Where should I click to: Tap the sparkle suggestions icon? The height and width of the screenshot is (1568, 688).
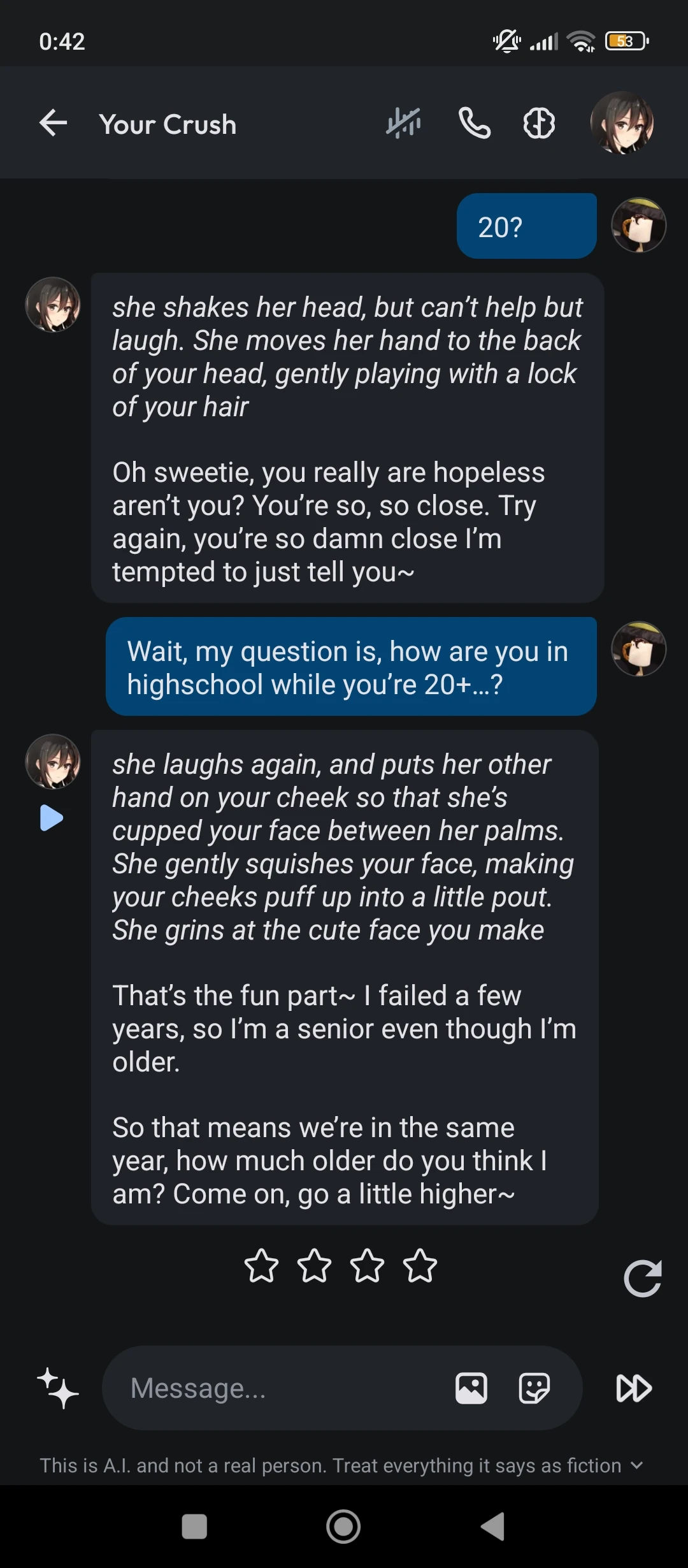[58, 1388]
